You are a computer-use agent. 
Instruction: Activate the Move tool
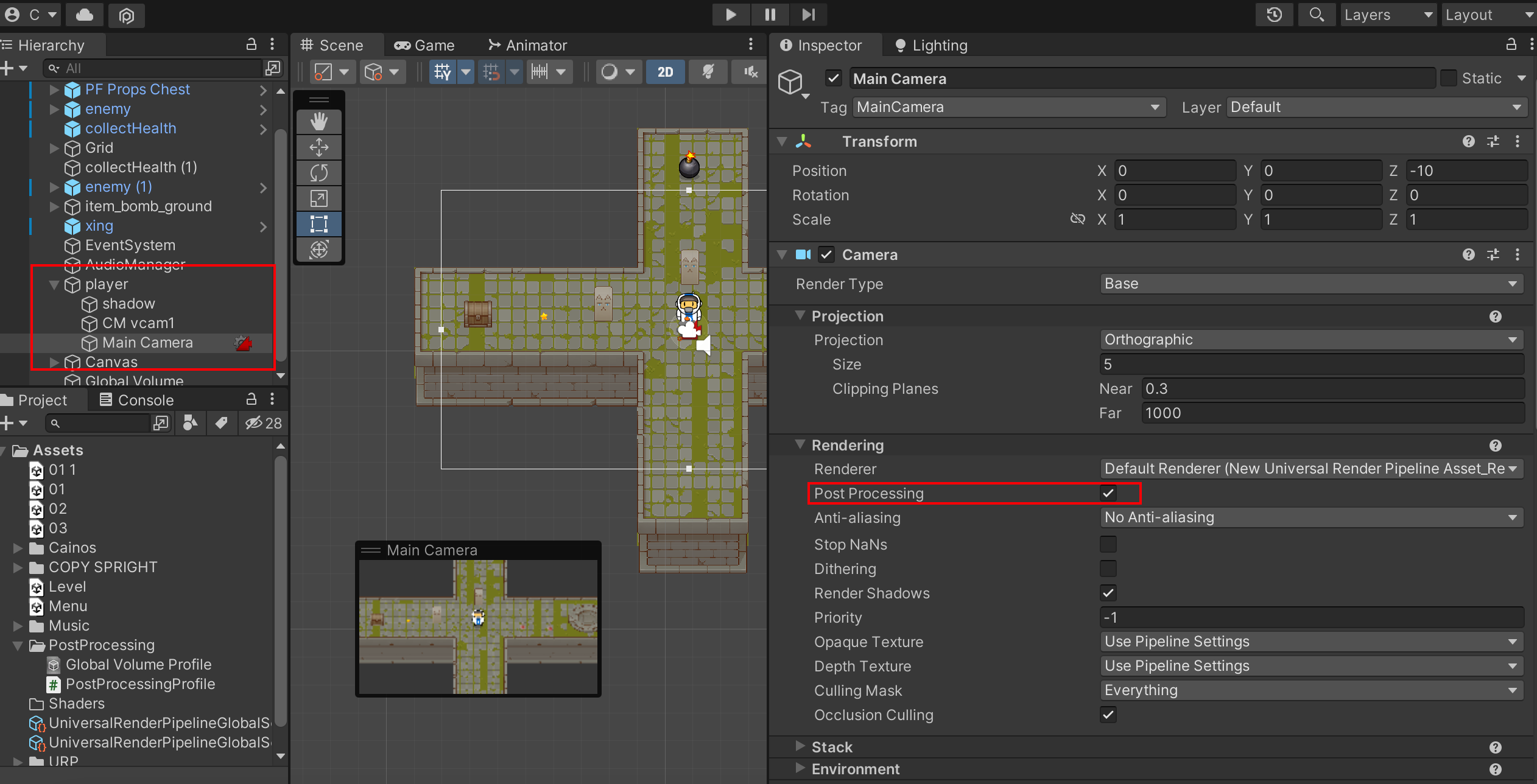(320, 147)
